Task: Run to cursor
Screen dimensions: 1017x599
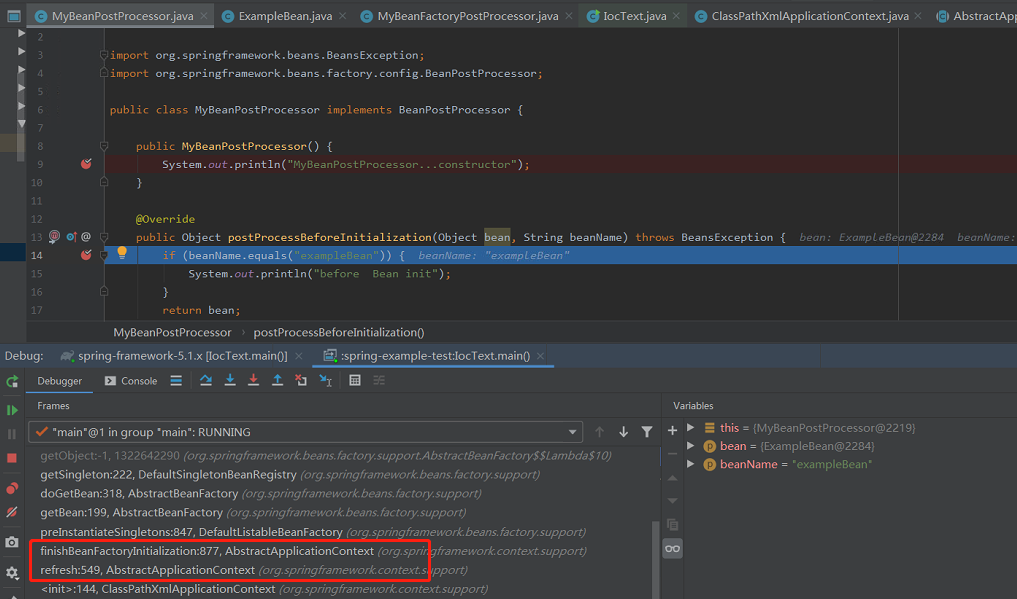Action: (326, 381)
